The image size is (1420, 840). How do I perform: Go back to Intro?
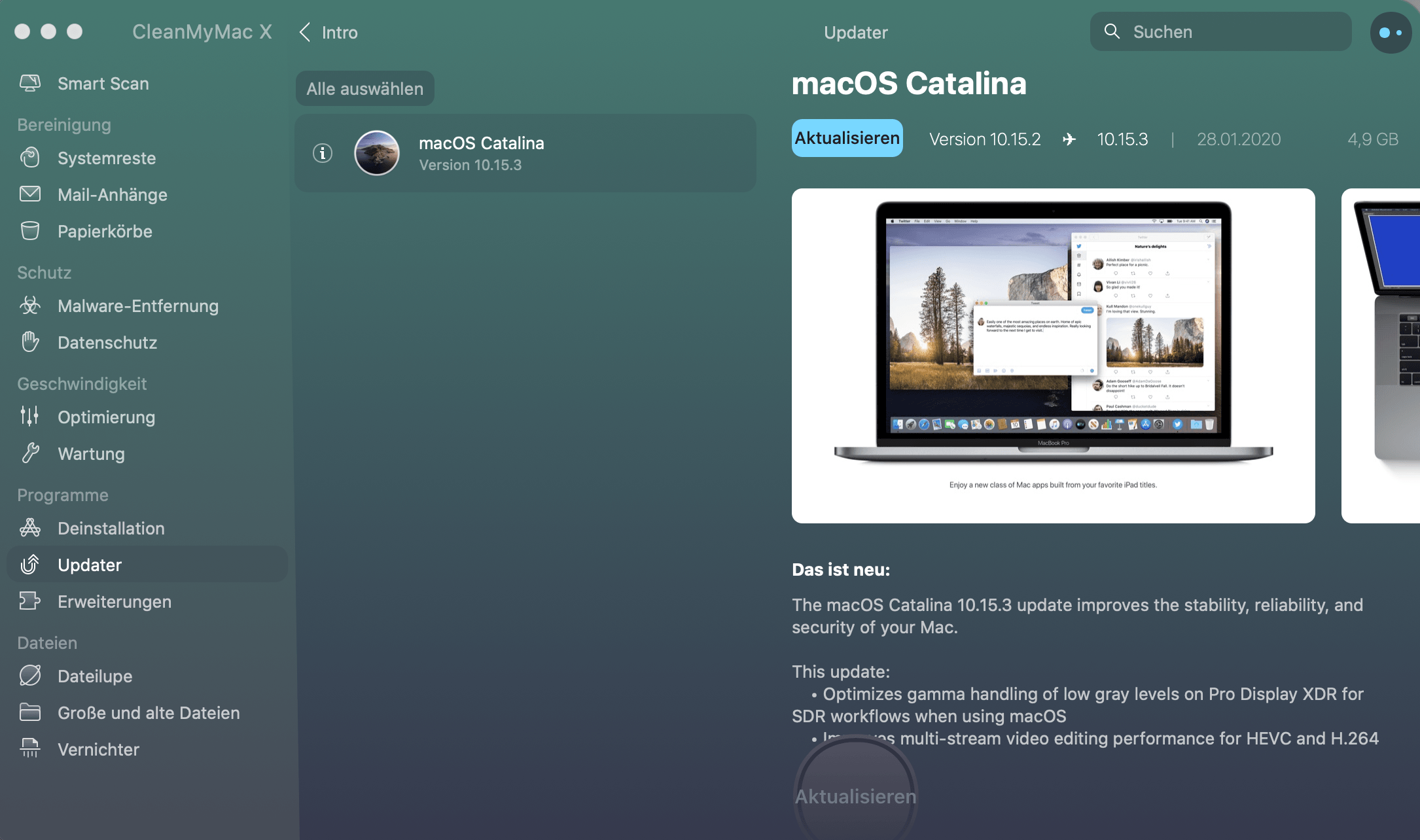tap(328, 32)
